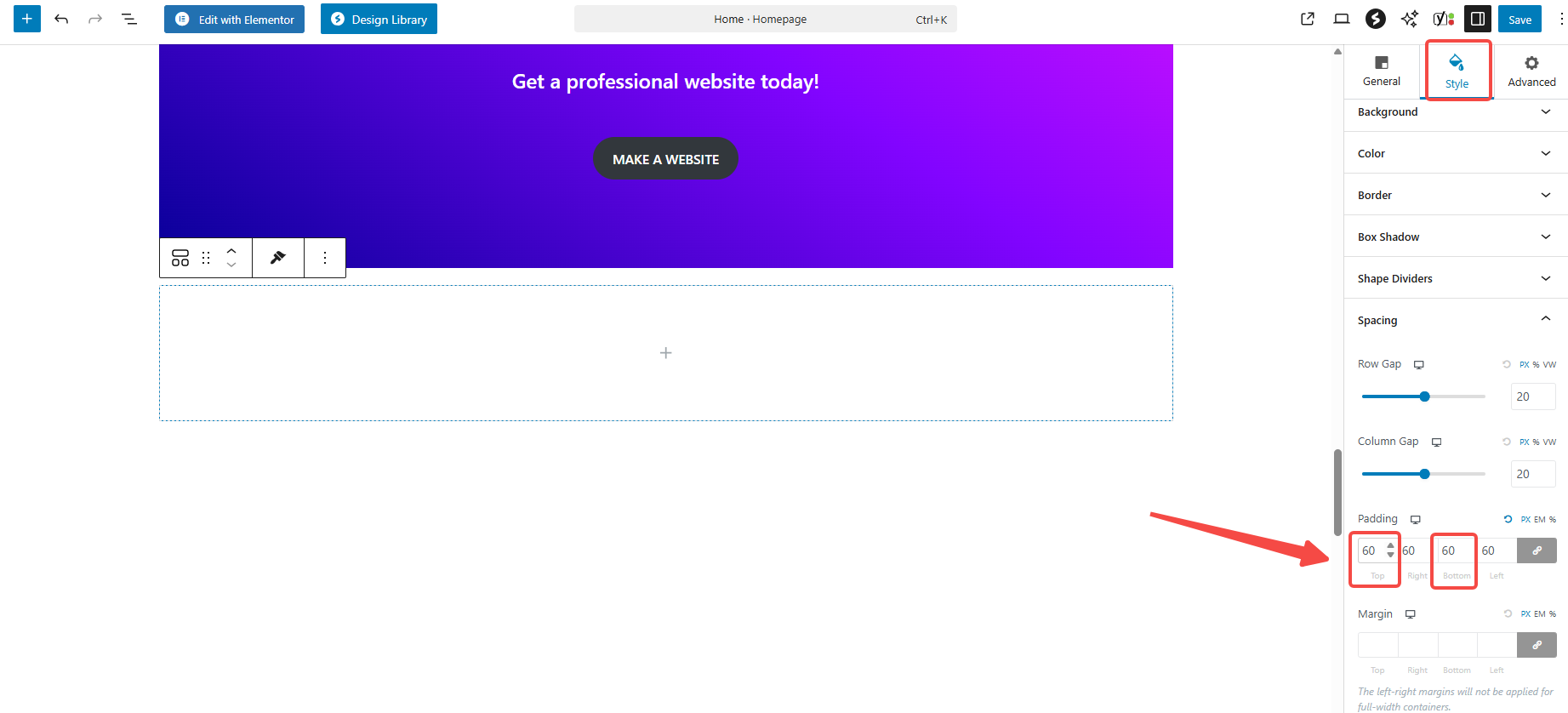The width and height of the screenshot is (1568, 713).
Task: Switch to the Advanced tab
Action: coord(1531,71)
